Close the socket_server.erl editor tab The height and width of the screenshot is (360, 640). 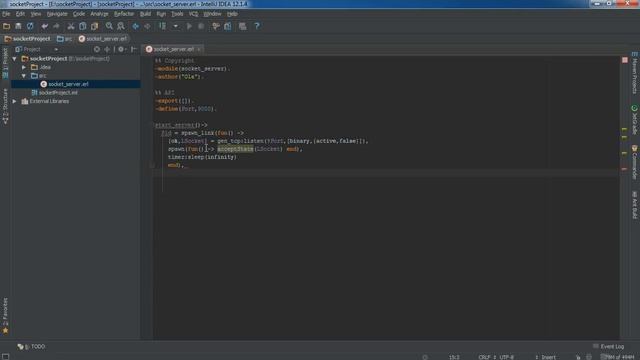(x=199, y=49)
